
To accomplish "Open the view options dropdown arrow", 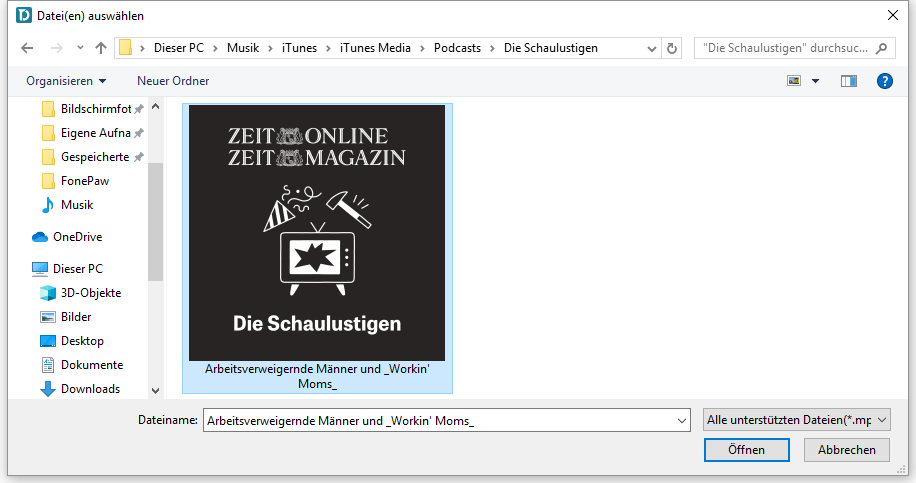I will click(816, 81).
